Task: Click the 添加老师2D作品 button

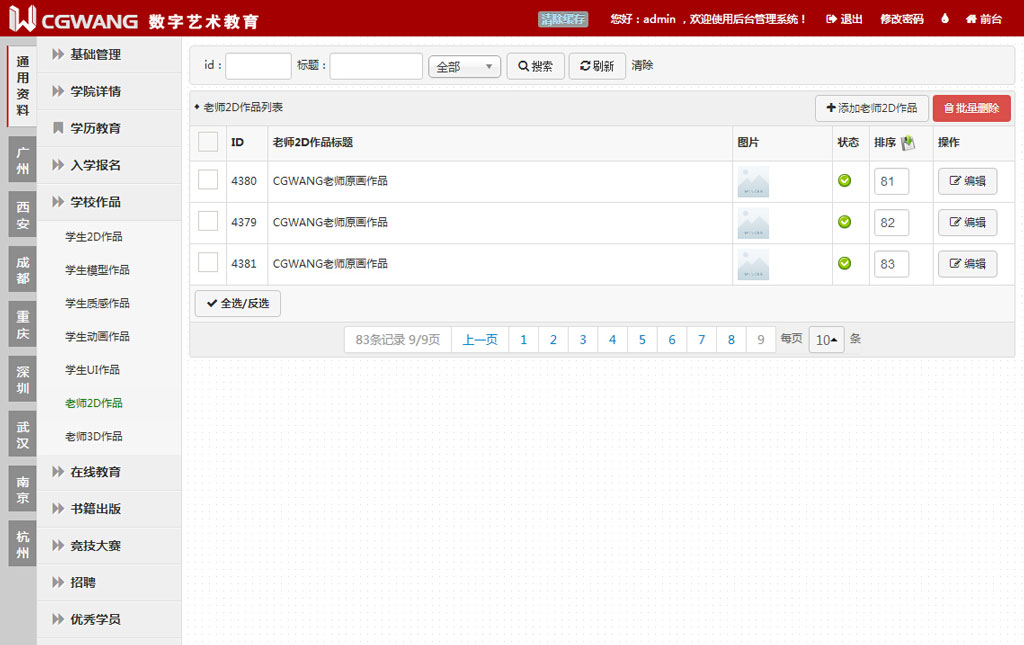Action: coord(872,108)
